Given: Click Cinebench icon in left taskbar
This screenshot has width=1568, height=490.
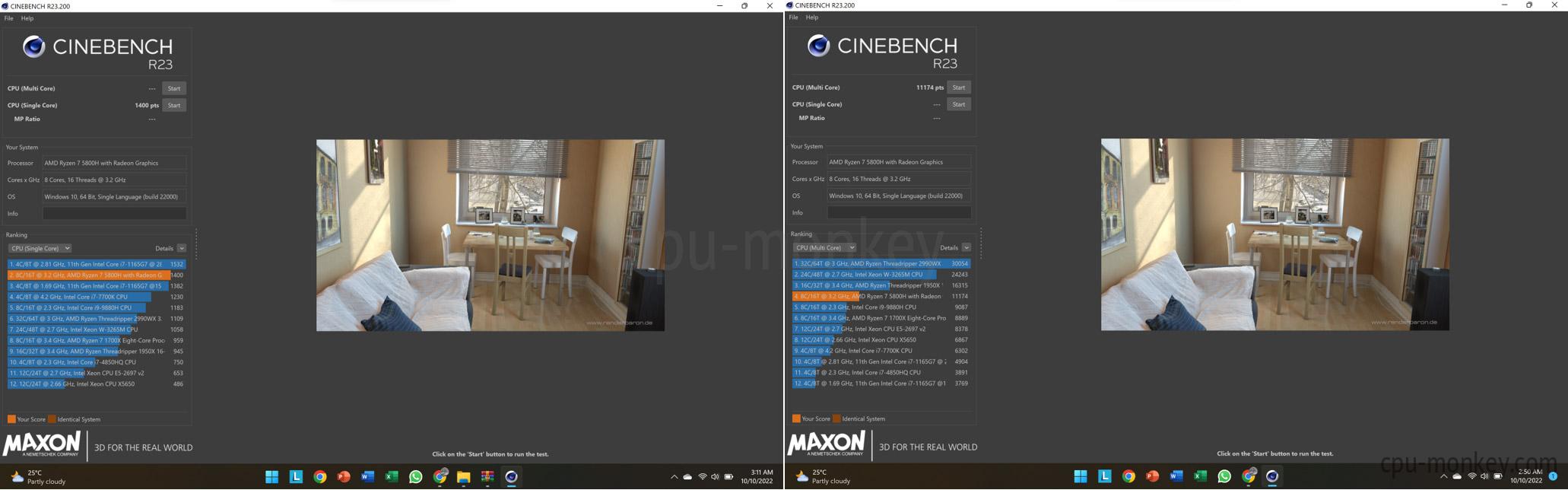Looking at the screenshot, I should tap(512, 477).
